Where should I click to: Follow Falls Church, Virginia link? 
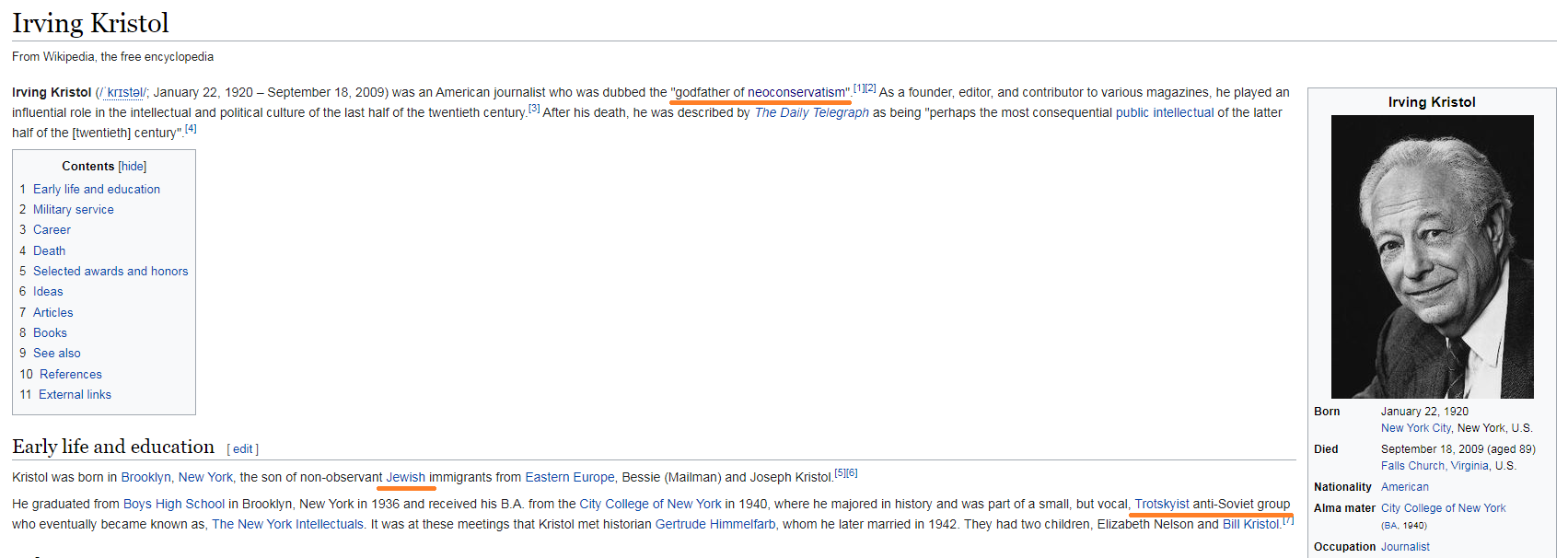pos(1434,466)
